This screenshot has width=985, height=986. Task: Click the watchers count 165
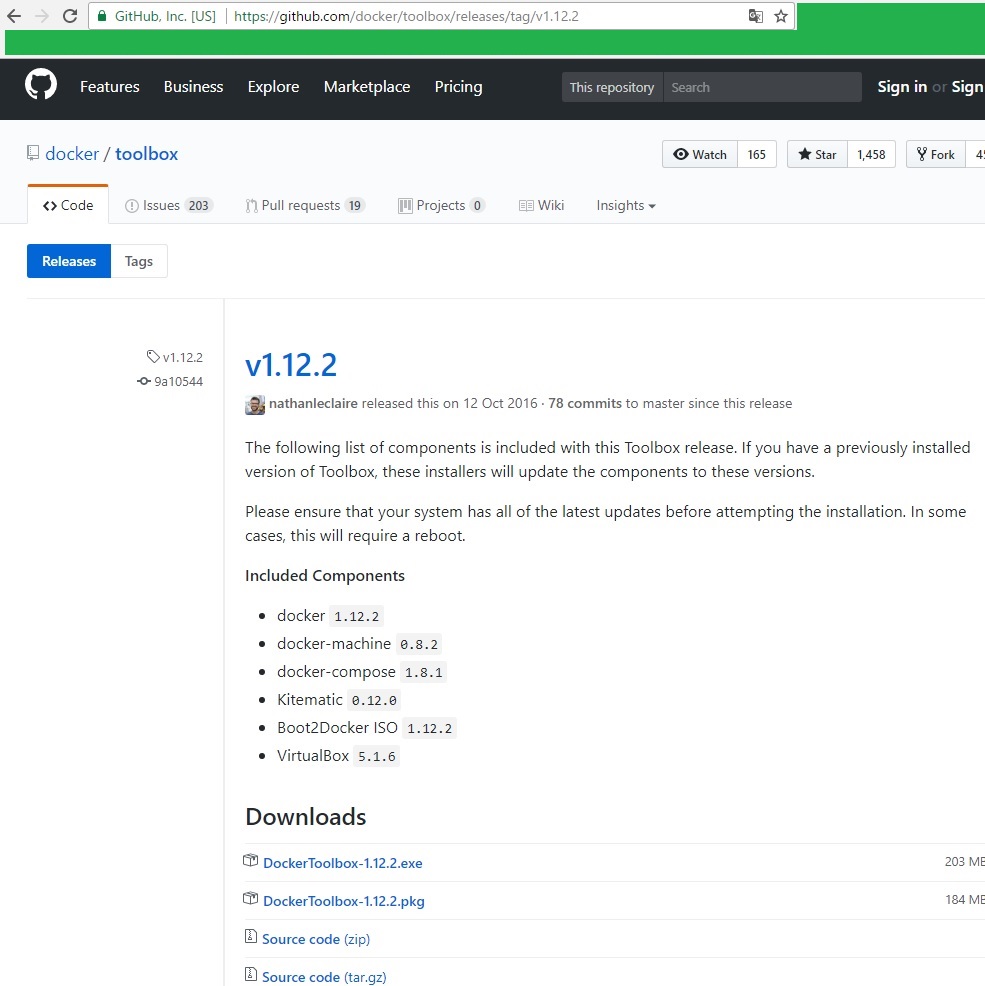click(757, 154)
